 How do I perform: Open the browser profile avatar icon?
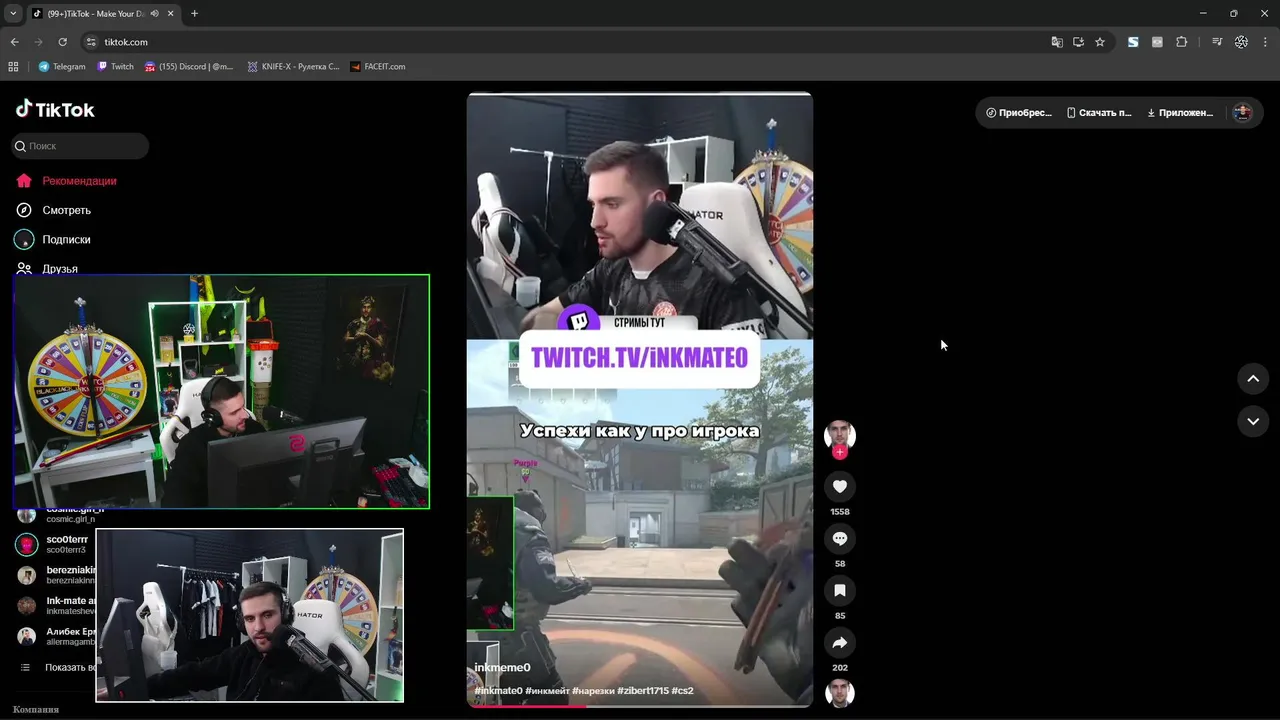[x=1241, y=42]
